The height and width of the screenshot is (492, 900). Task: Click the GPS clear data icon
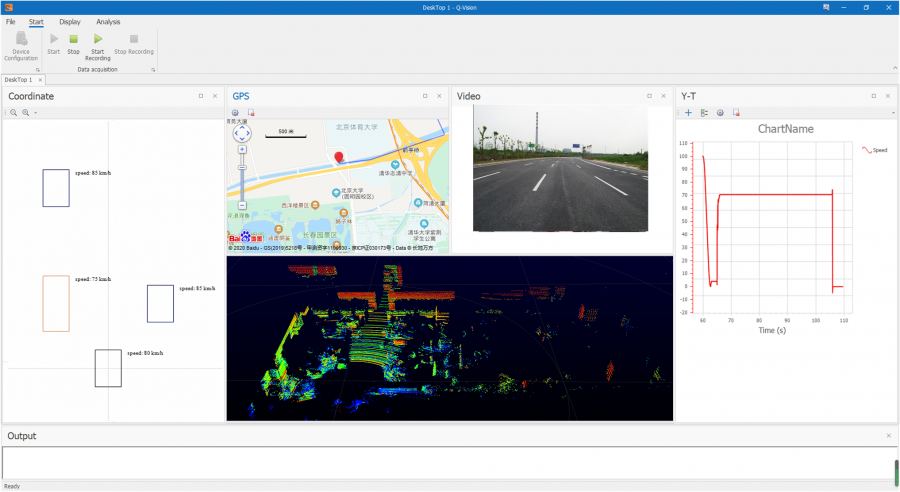click(251, 113)
